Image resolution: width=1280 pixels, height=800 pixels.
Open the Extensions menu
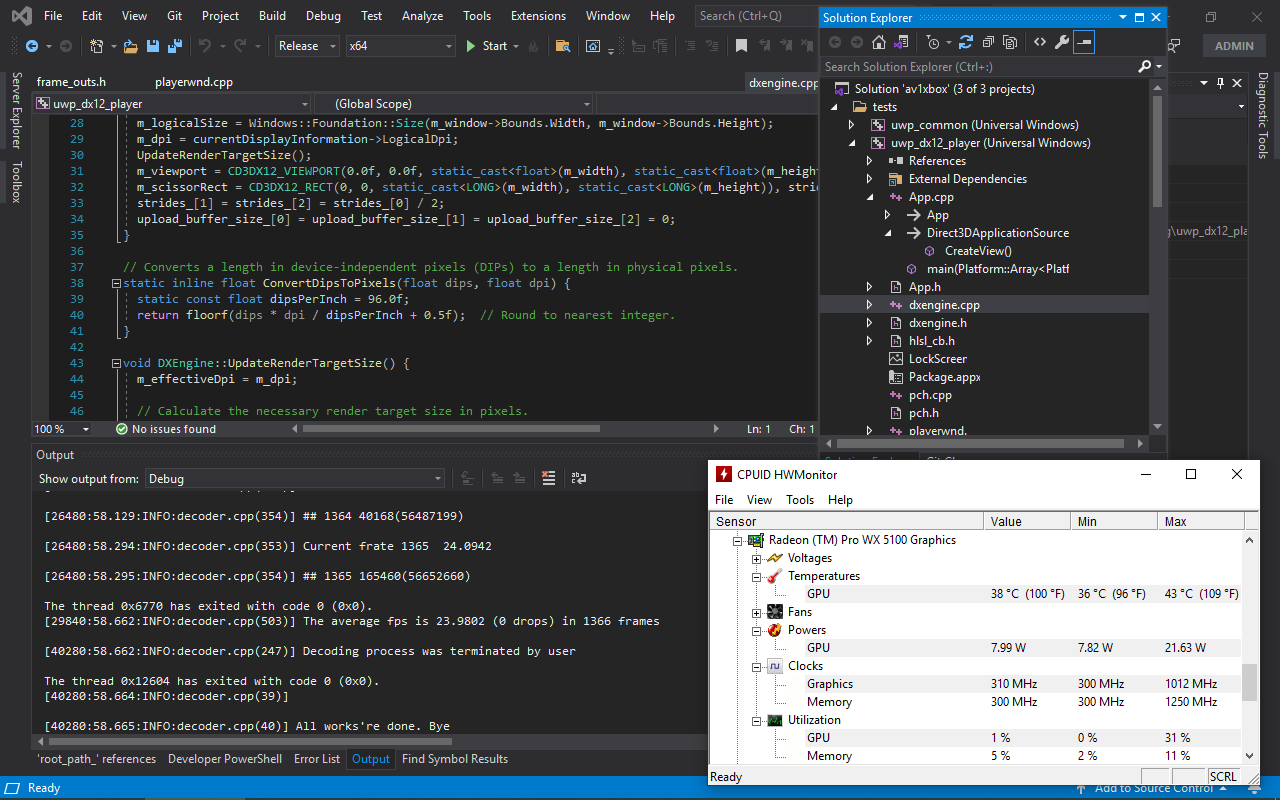point(538,16)
